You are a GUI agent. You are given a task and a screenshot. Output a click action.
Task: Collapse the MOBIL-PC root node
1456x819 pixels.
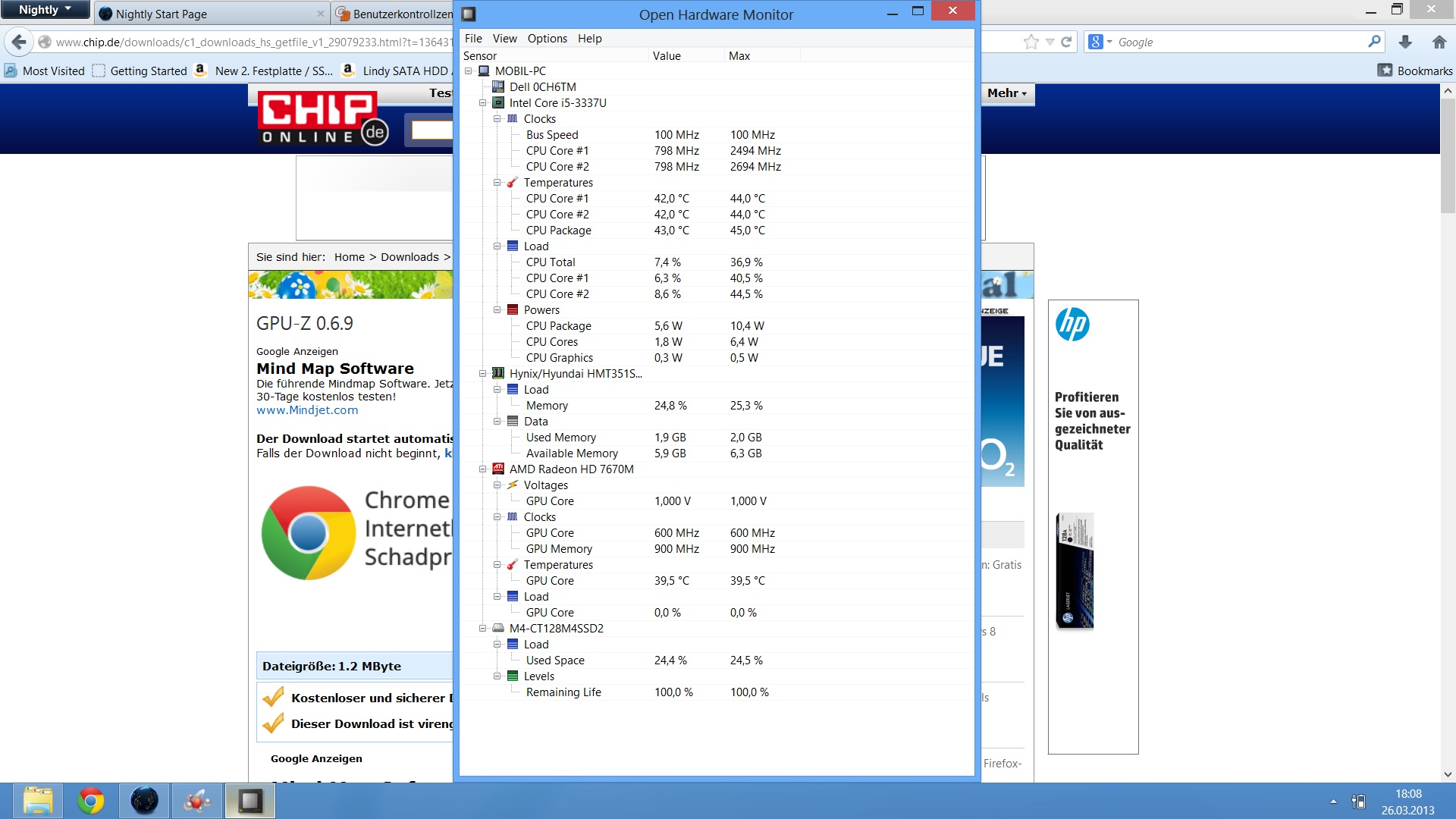click(469, 71)
